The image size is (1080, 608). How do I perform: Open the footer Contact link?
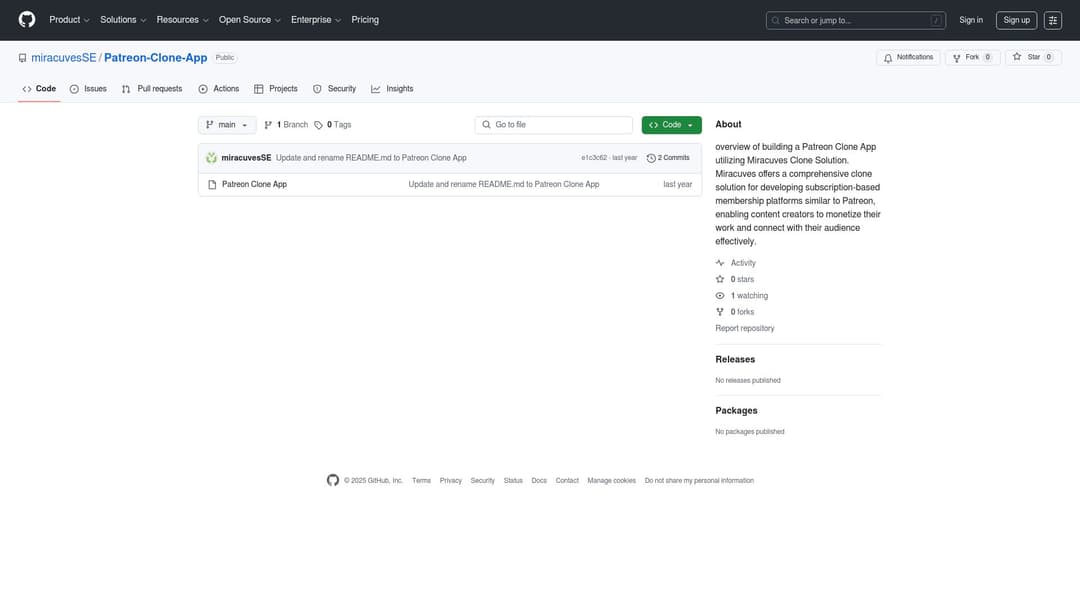[567, 481]
